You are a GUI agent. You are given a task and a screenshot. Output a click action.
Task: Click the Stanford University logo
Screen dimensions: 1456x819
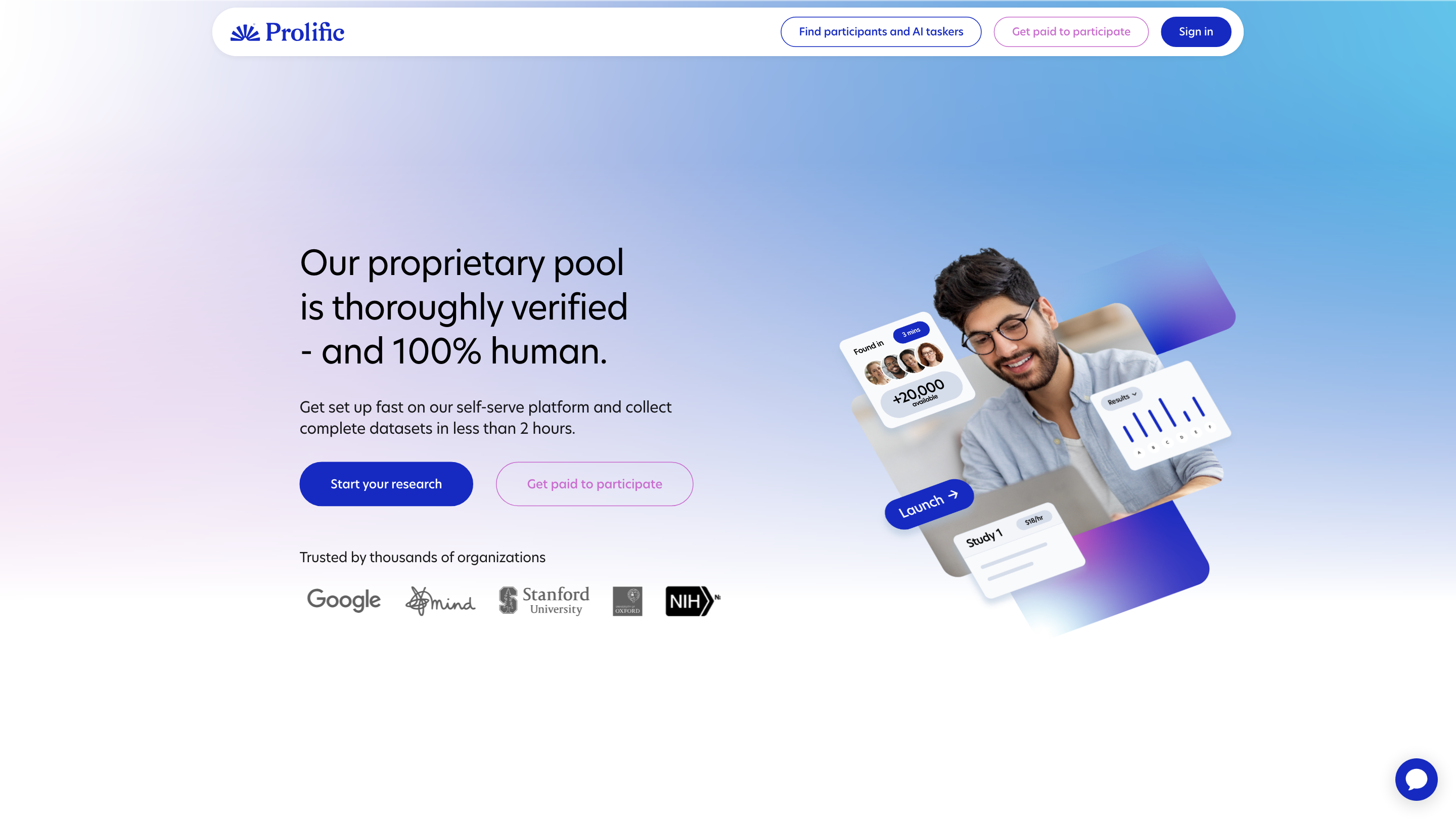[544, 600]
